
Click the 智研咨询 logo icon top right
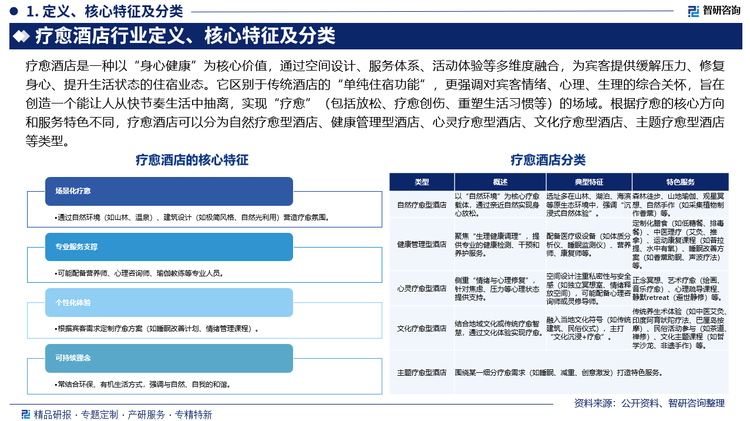coord(693,11)
